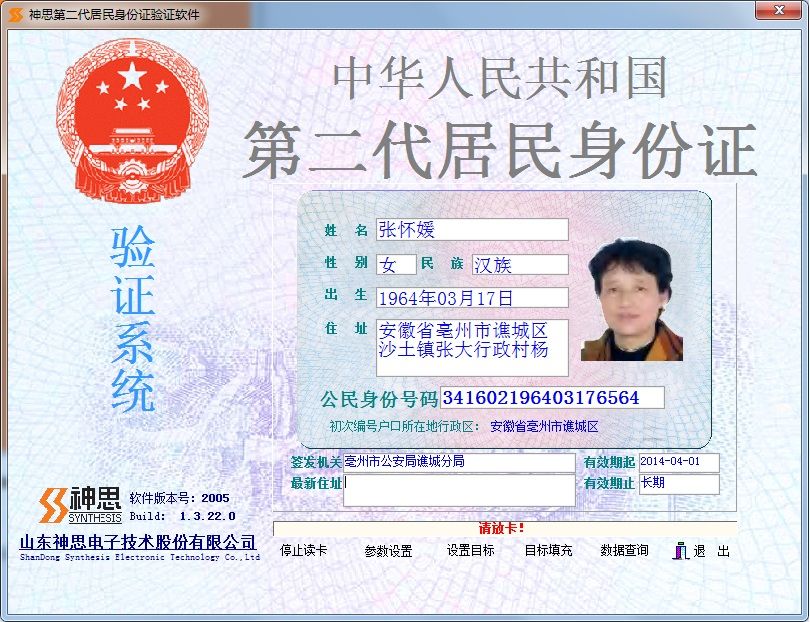Click the 神思 app icon in title bar
The image size is (810, 622).
(x=15, y=14)
